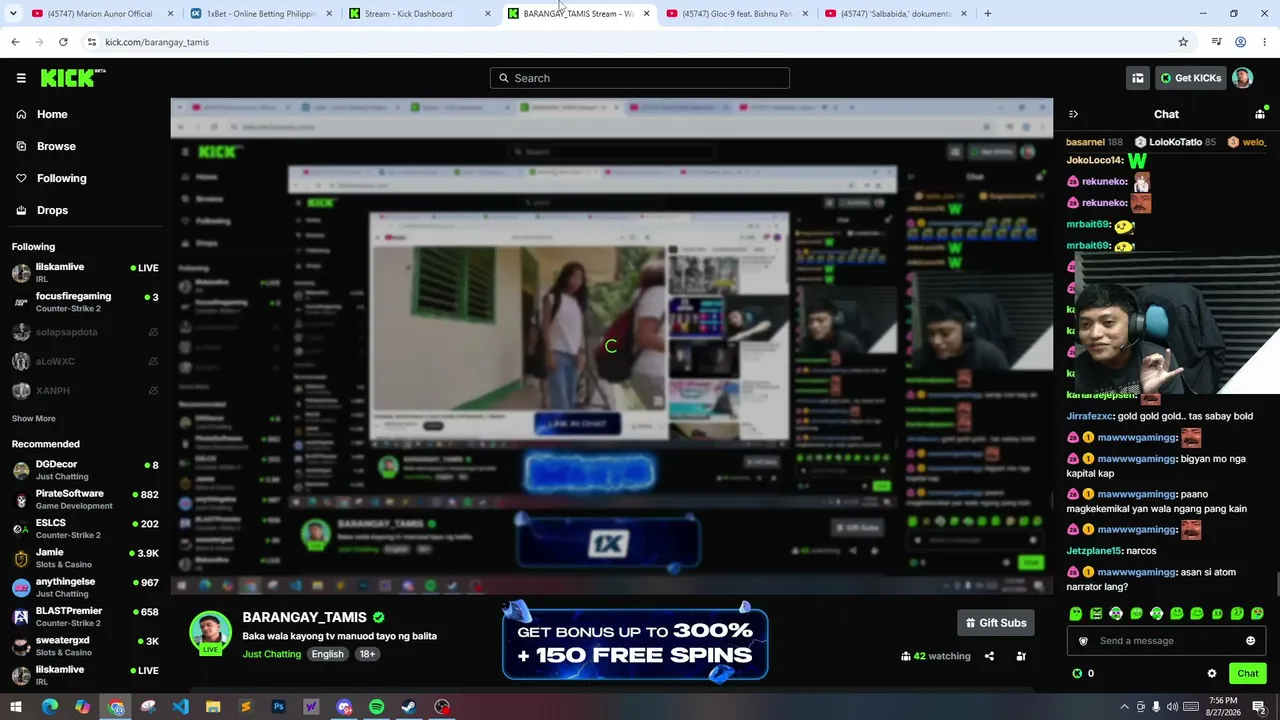Open BLASTPremier in Recommended channels
Image resolution: width=1280 pixels, height=720 pixels.
(85, 616)
